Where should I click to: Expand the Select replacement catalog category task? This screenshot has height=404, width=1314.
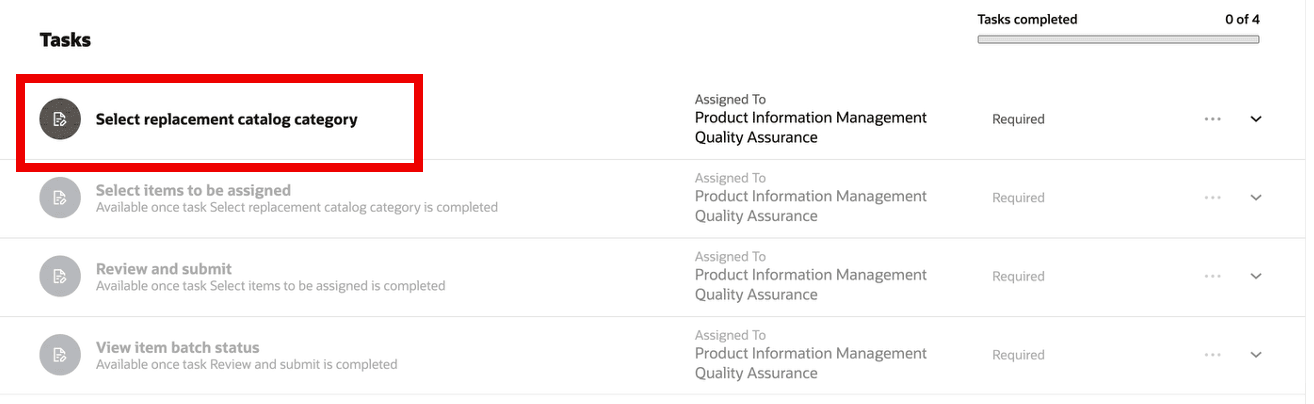(1257, 119)
